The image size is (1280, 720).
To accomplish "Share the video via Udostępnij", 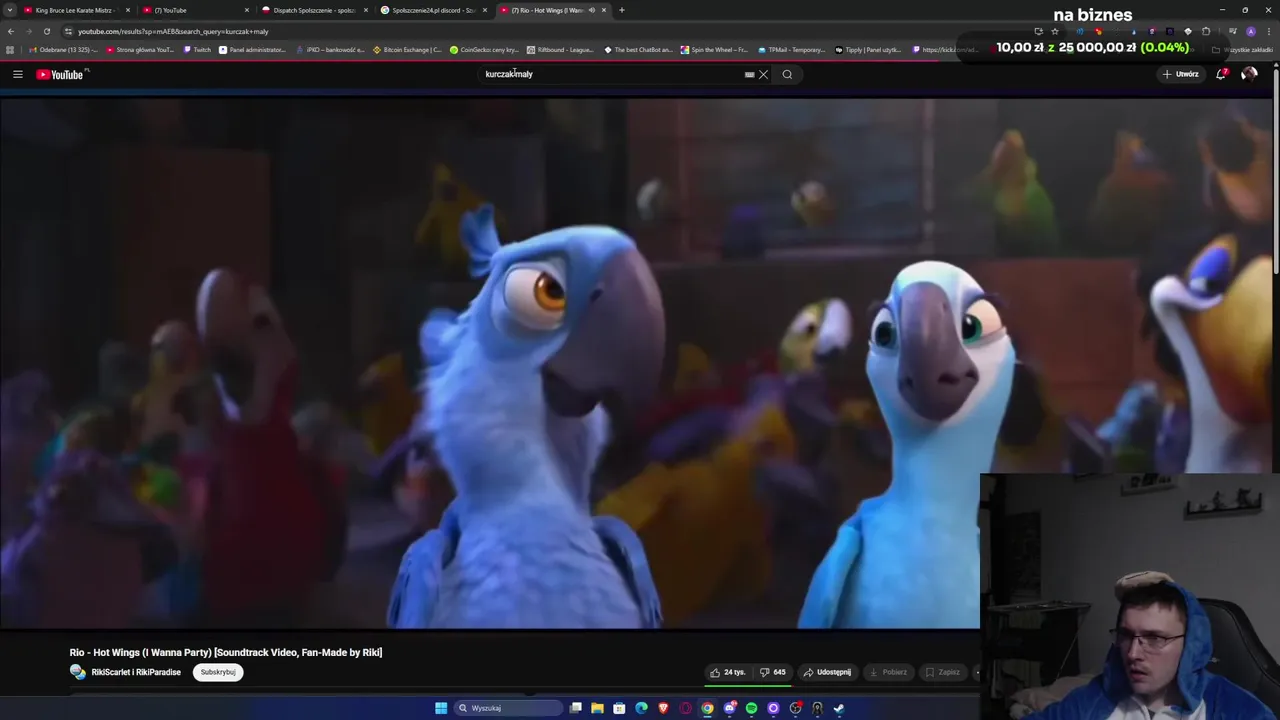I will (827, 672).
